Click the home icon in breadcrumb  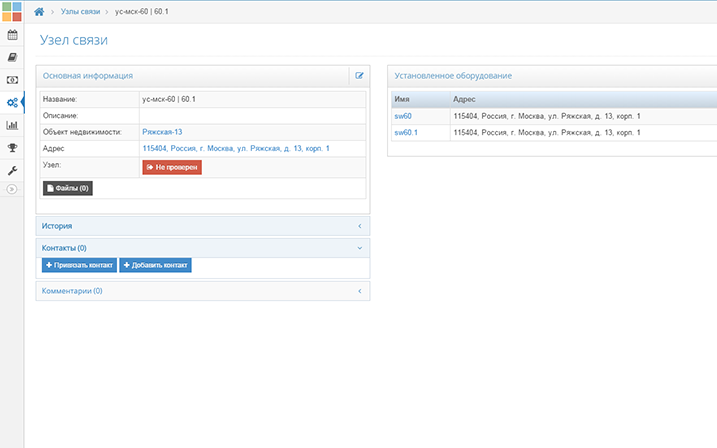39,11
